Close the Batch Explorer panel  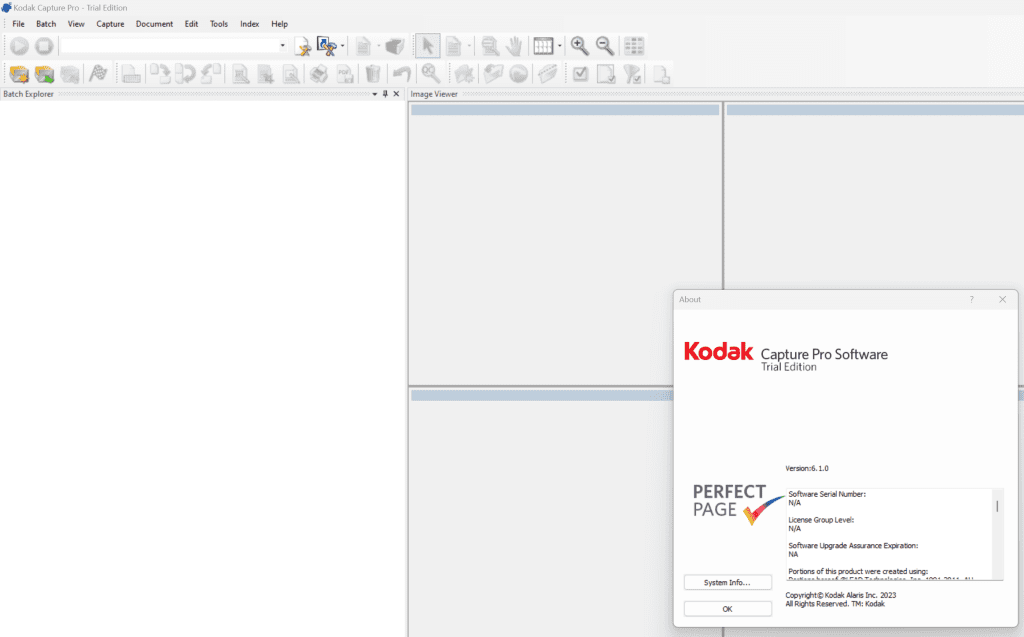pyautogui.click(x=396, y=94)
